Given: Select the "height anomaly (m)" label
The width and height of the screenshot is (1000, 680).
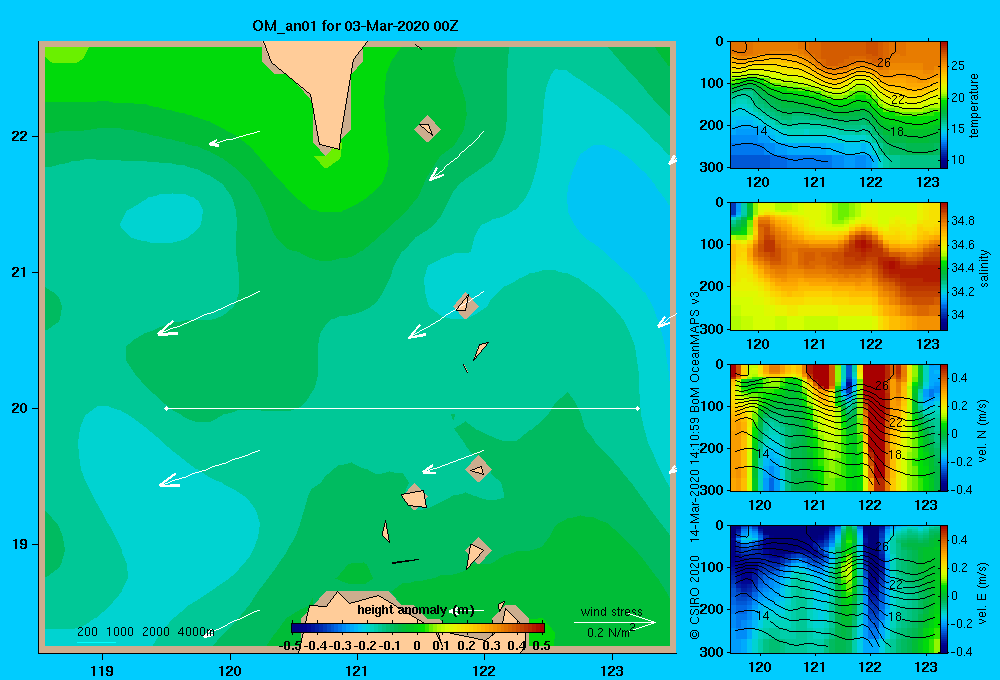Looking at the screenshot, I should pos(416,610).
